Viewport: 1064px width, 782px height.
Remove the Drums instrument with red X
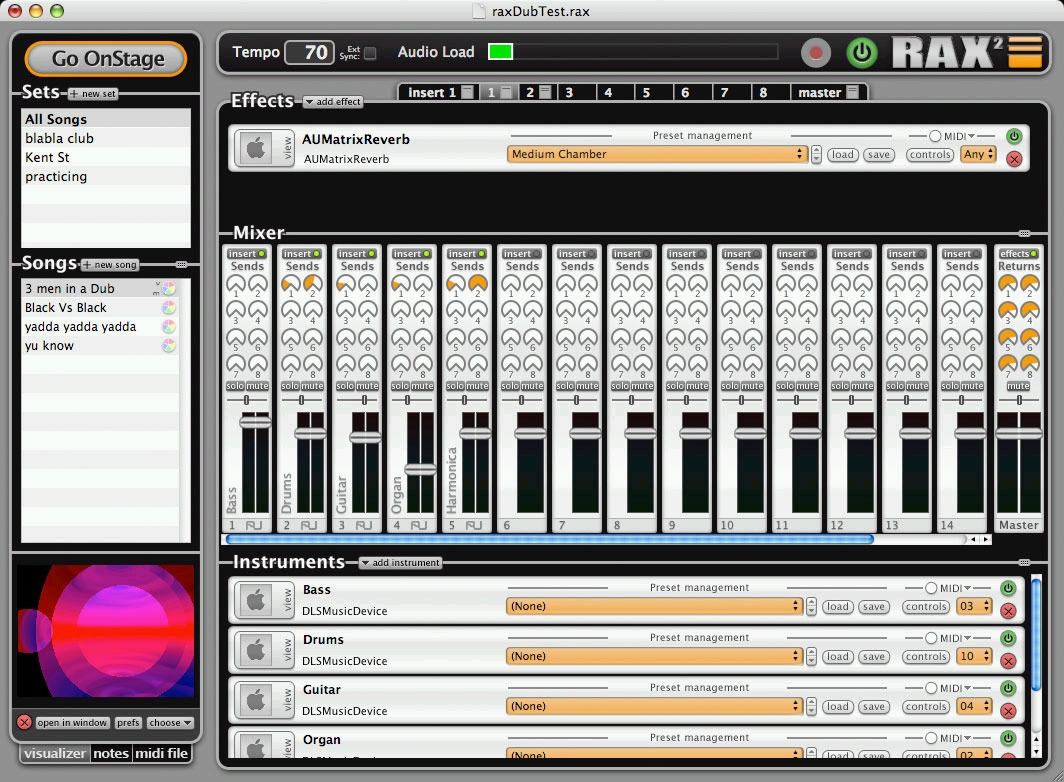pyautogui.click(x=1008, y=661)
